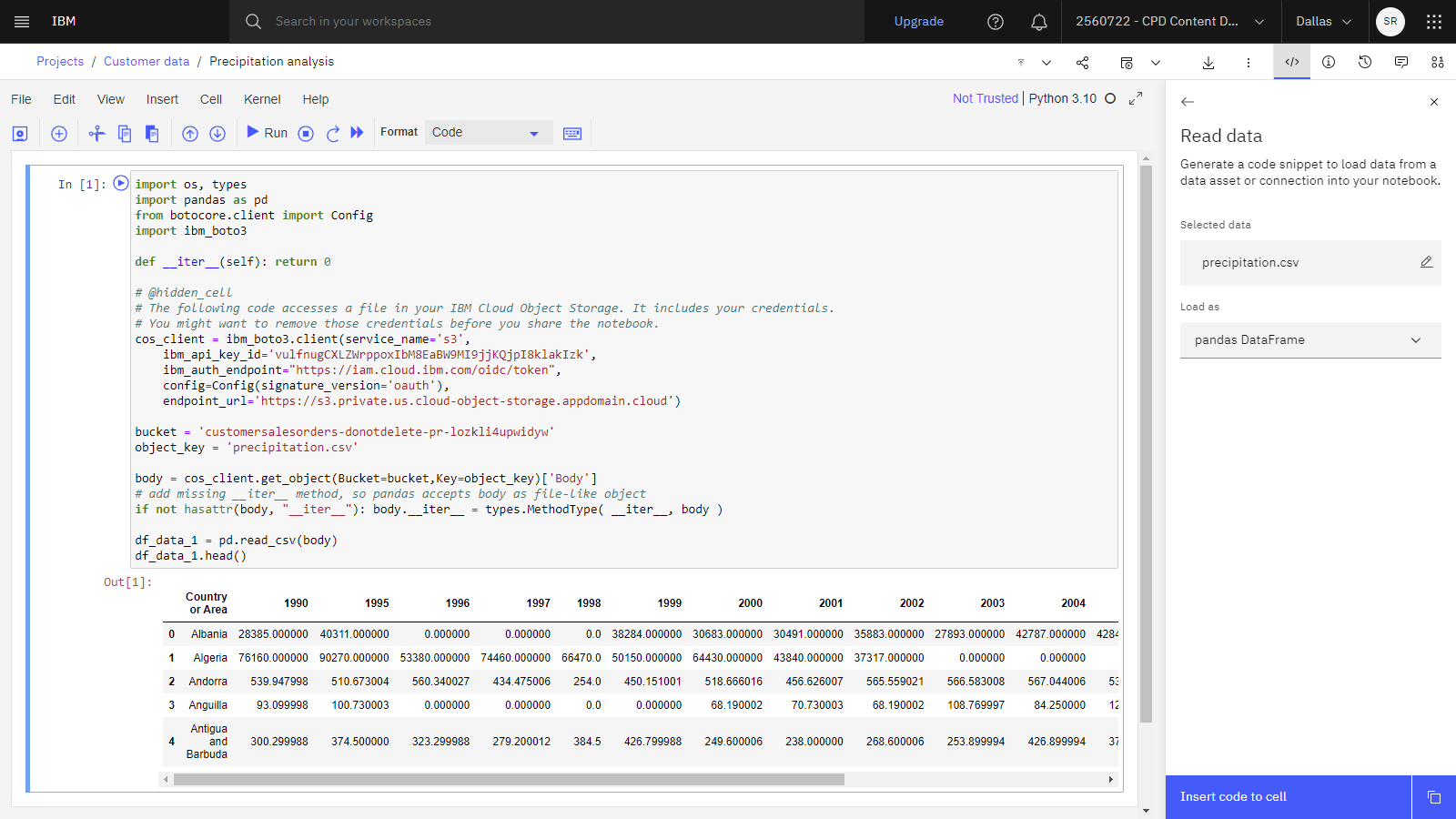The width and height of the screenshot is (1456, 819).
Task: Restart the kernel
Action: tap(333, 134)
